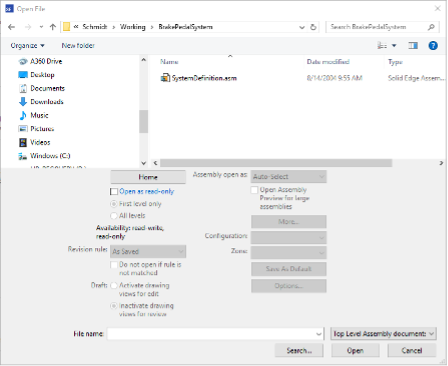
Task: Click the Options... button
Action: [289, 286]
